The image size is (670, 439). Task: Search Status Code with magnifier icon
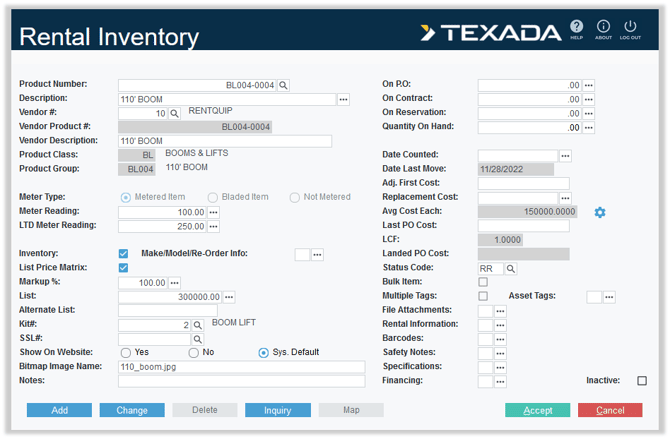pyautogui.click(x=511, y=269)
